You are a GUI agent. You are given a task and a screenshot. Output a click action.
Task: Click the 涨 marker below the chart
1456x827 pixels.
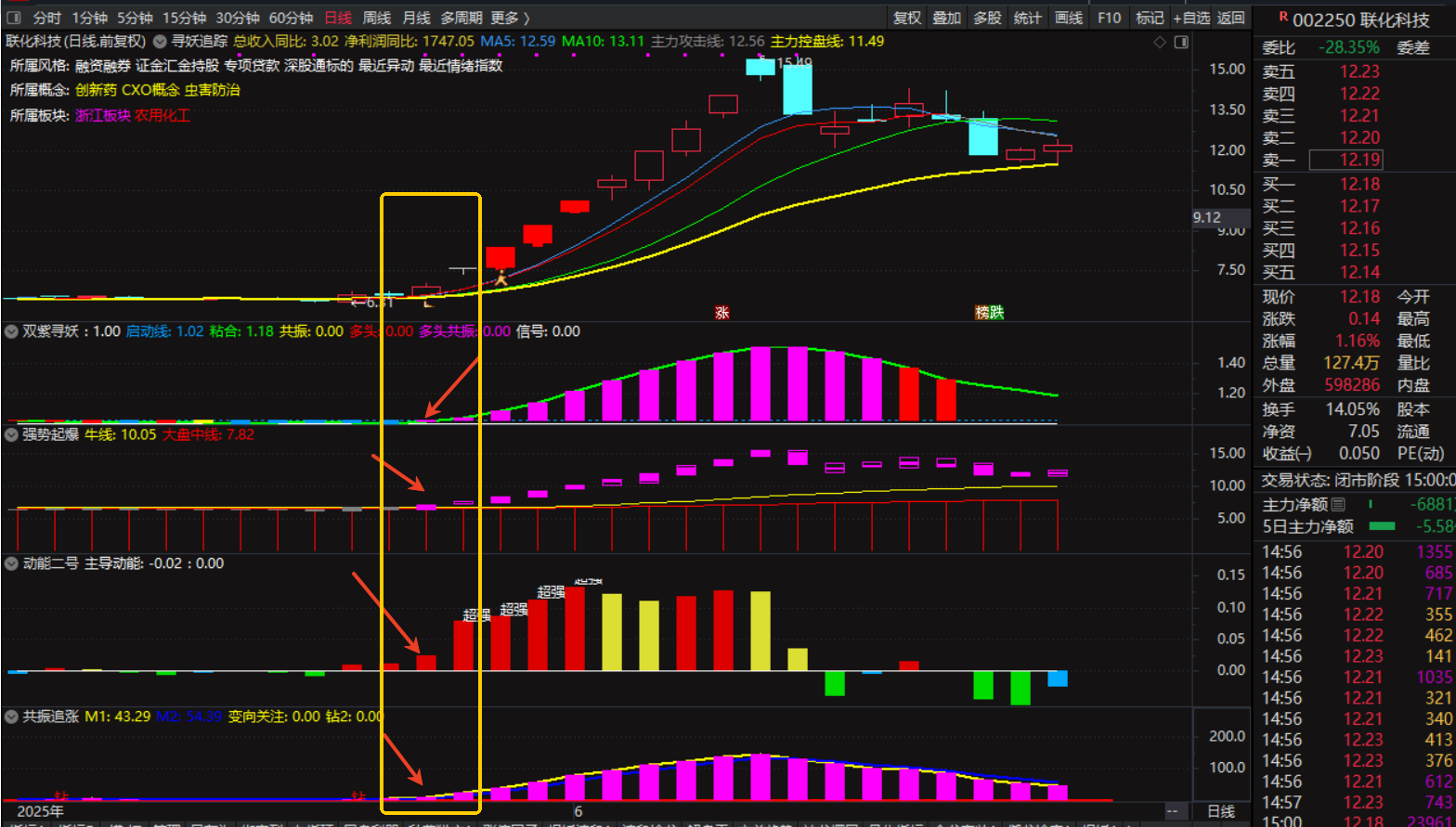pos(721,313)
